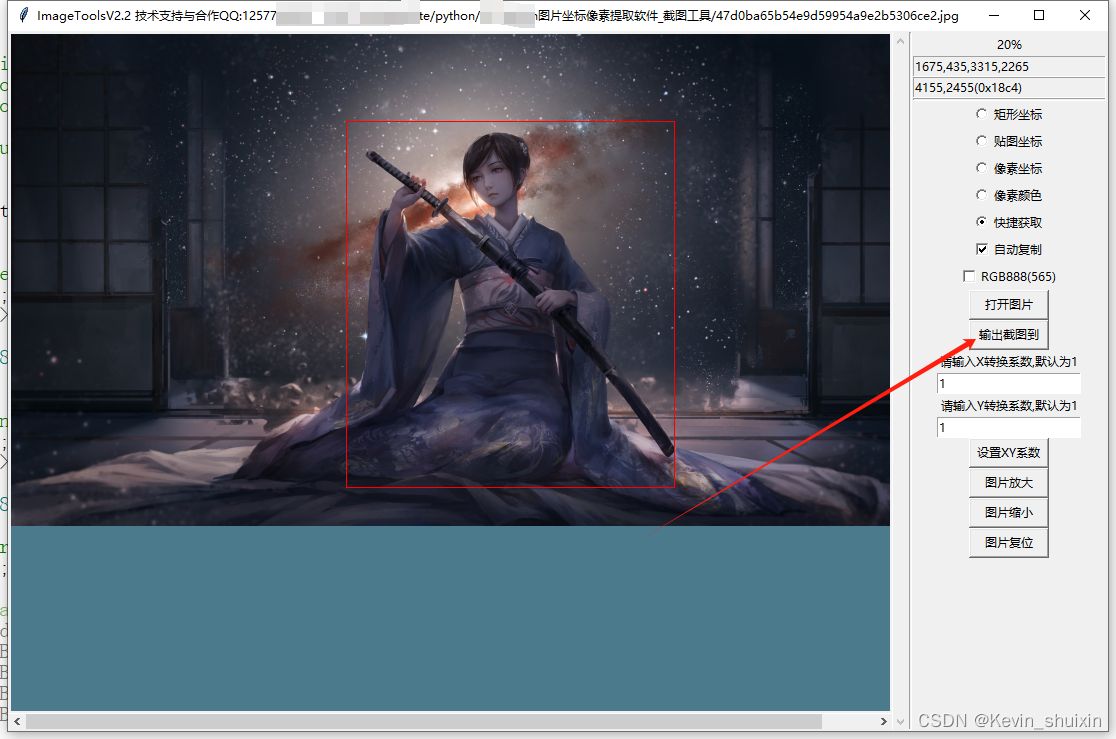Click the horizontal scrollbar right arrow
The image size is (1116, 739).
[x=883, y=721]
